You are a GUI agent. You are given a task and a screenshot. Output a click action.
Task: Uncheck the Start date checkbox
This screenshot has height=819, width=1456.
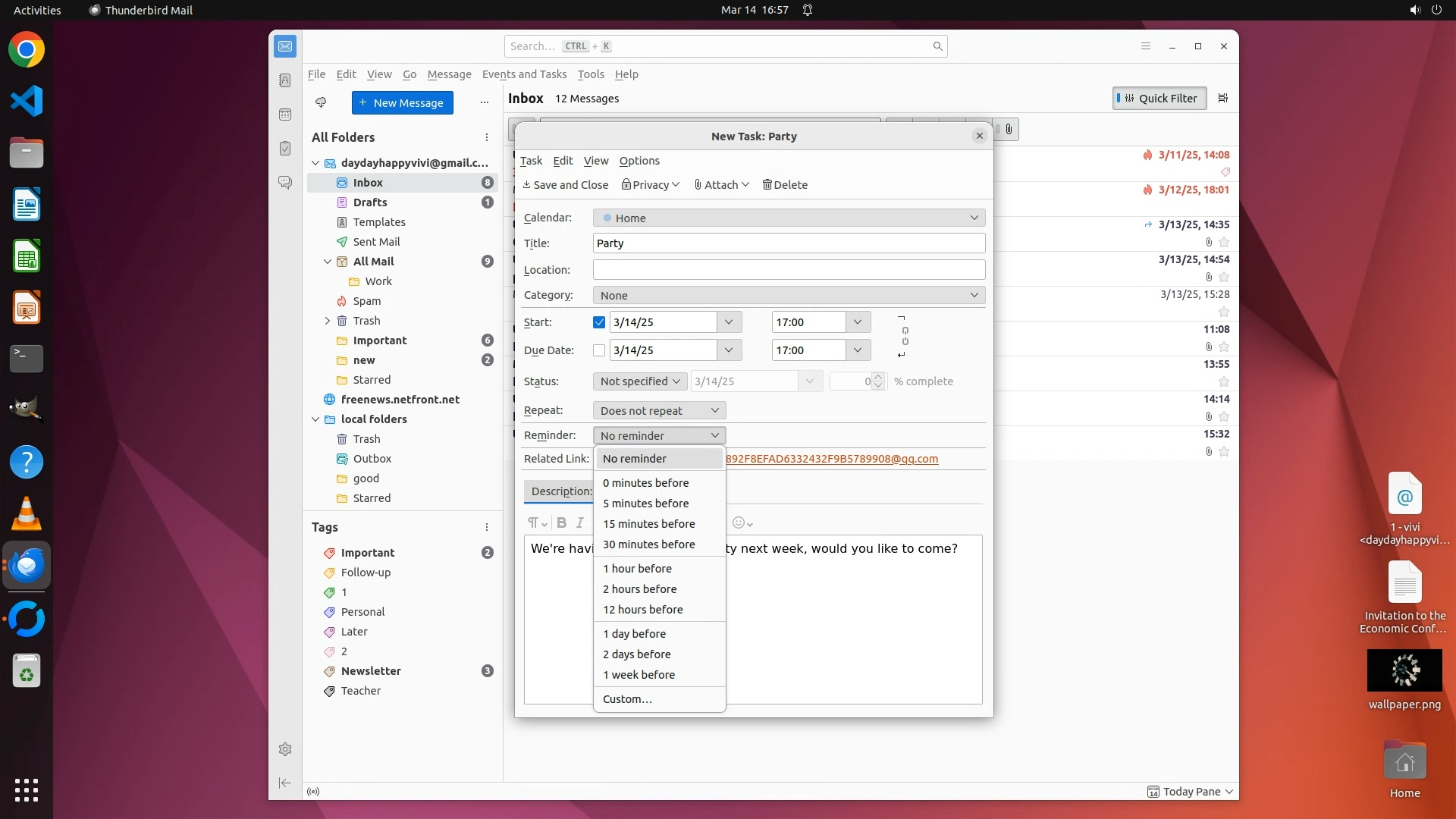pos(599,322)
